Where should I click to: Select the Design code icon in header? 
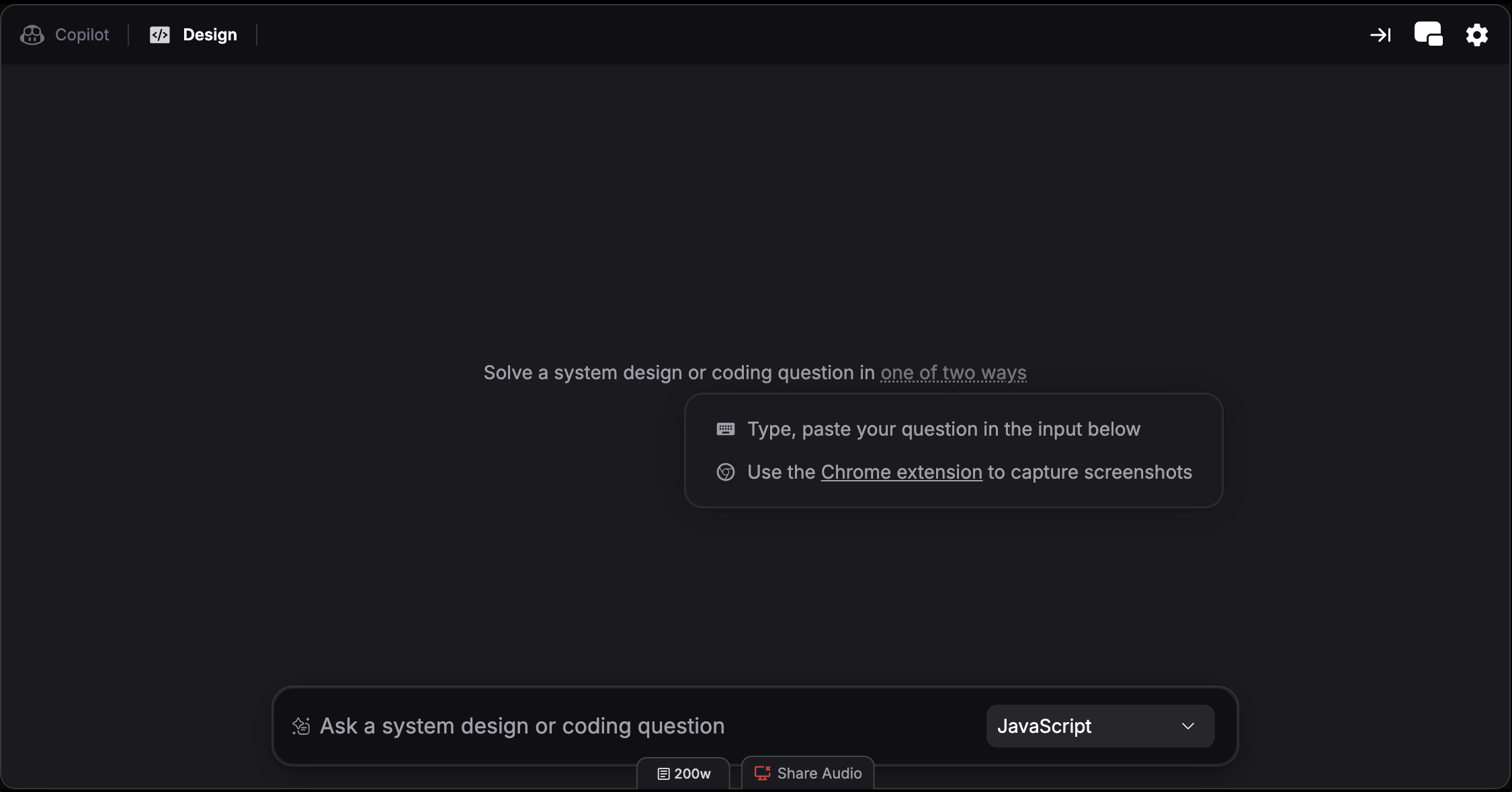[161, 34]
